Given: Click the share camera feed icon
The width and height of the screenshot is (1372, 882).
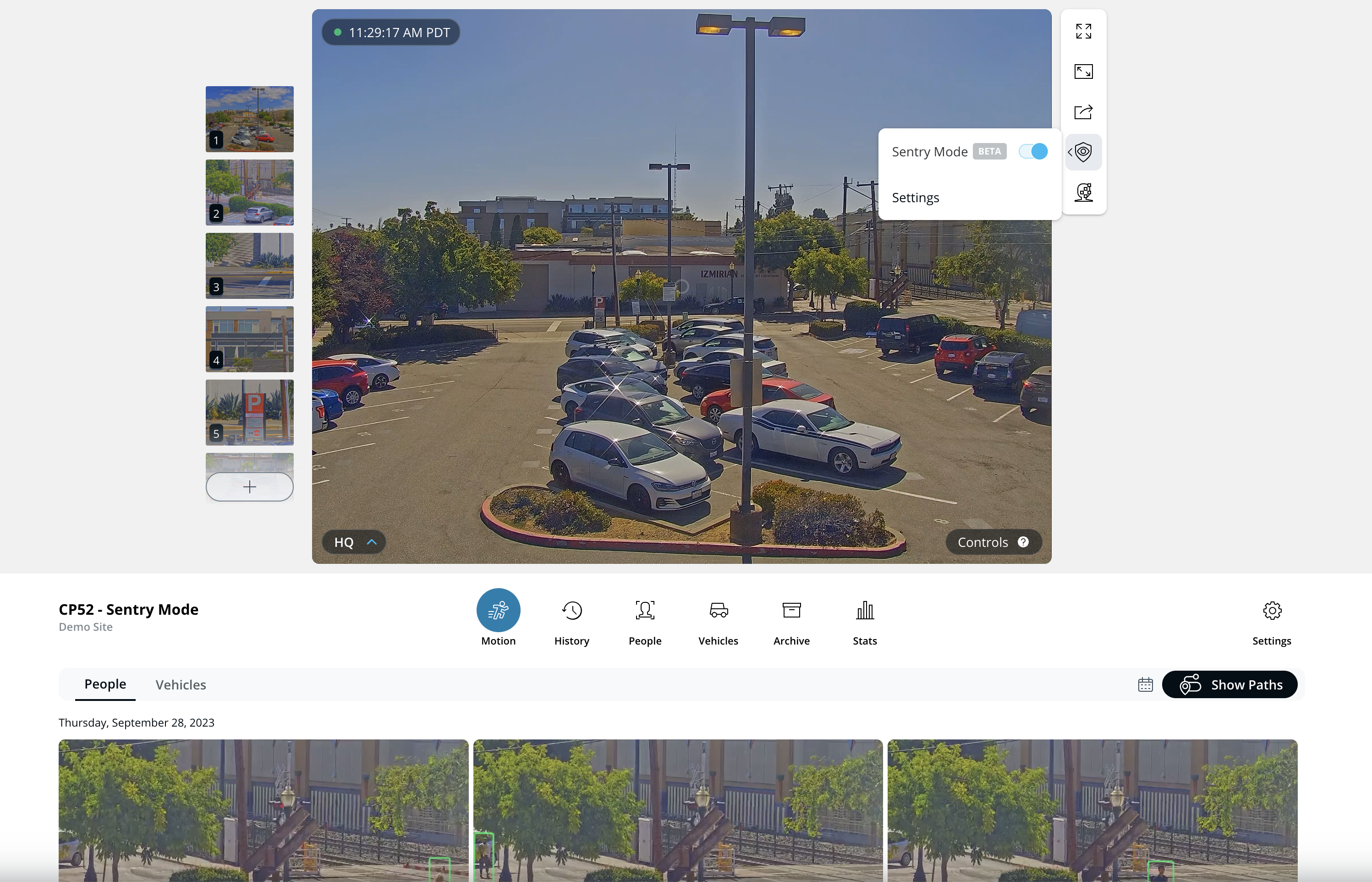Looking at the screenshot, I should (x=1083, y=112).
